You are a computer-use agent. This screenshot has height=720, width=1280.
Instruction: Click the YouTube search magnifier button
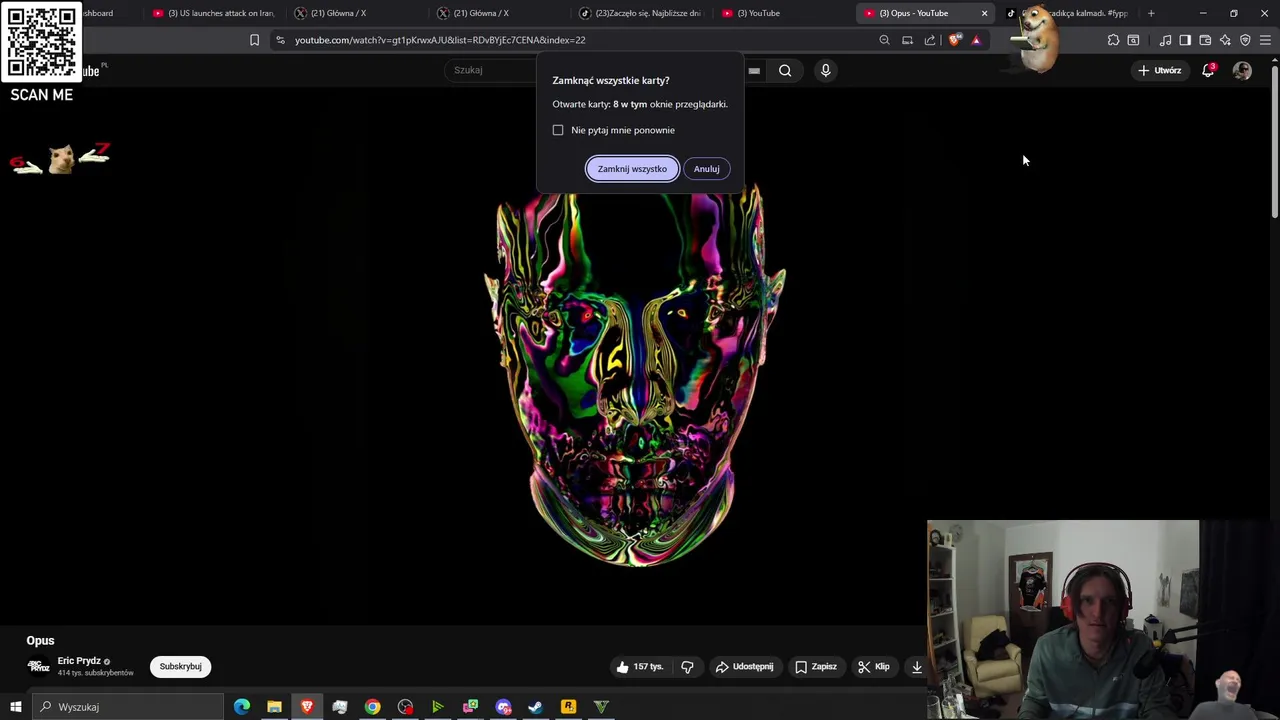pyautogui.click(x=785, y=70)
